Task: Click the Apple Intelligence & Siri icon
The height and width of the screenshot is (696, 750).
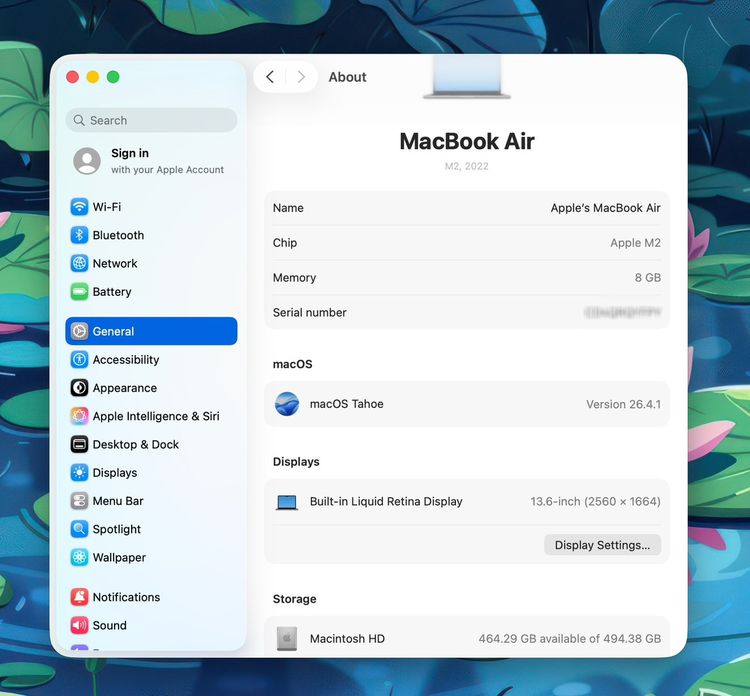Action: click(x=79, y=416)
